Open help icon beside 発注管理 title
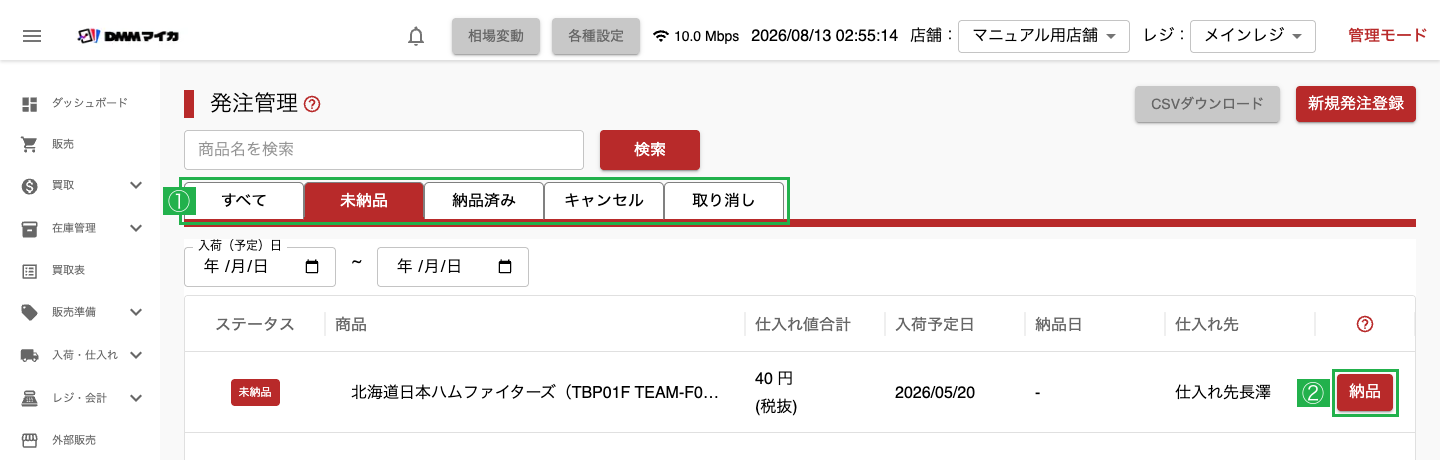Viewport: 1440px width, 460px height. (x=312, y=103)
